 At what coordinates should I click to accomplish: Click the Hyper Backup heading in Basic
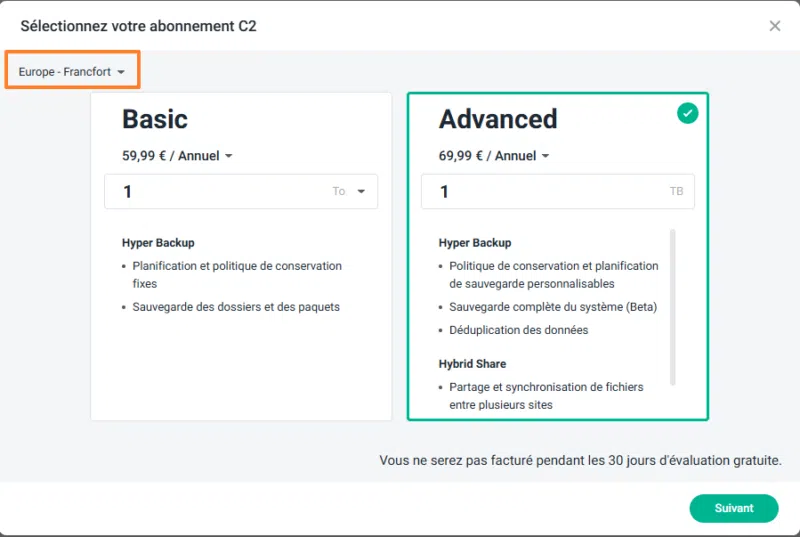(x=158, y=243)
